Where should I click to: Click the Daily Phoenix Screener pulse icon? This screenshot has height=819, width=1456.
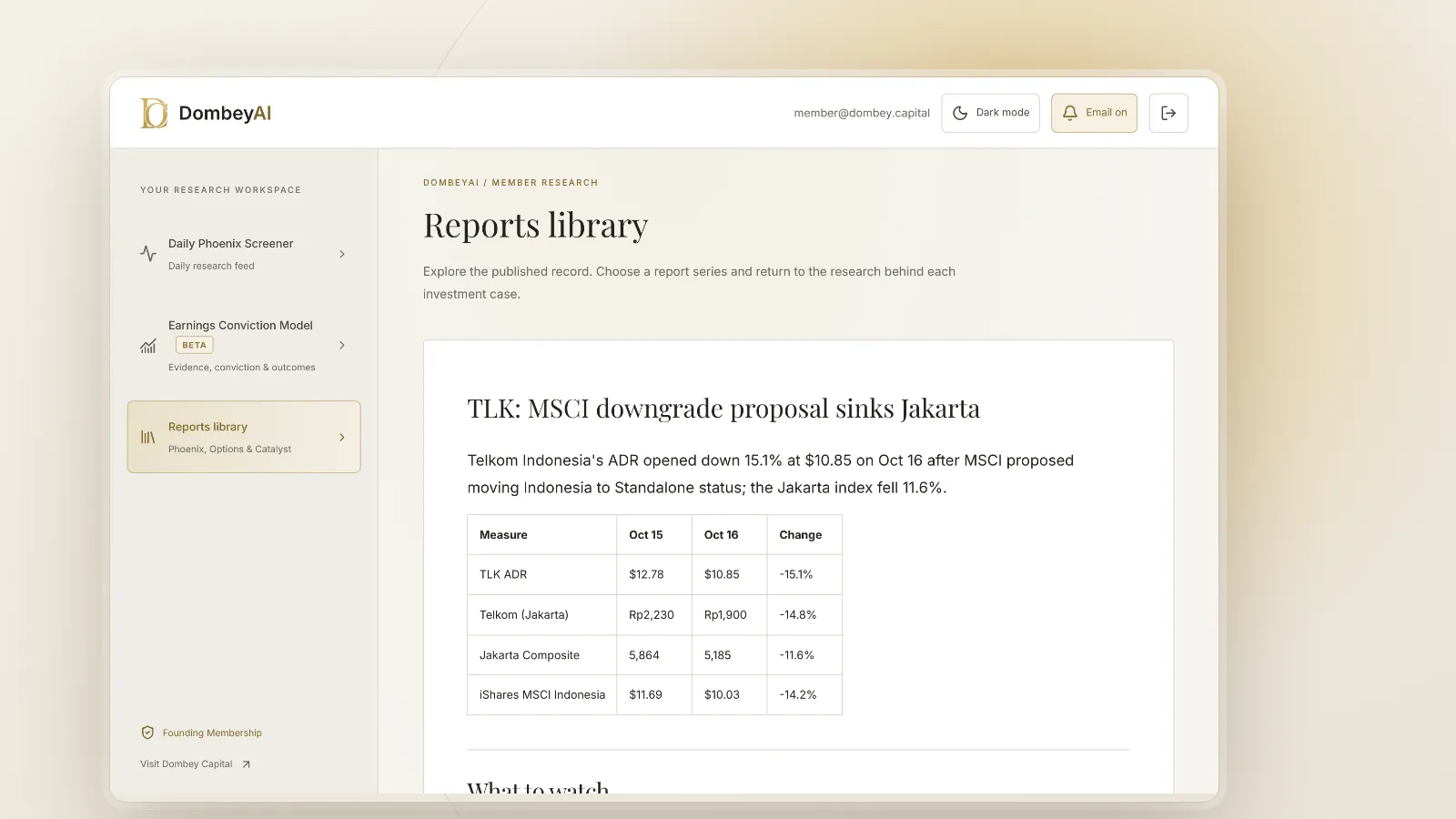148,254
